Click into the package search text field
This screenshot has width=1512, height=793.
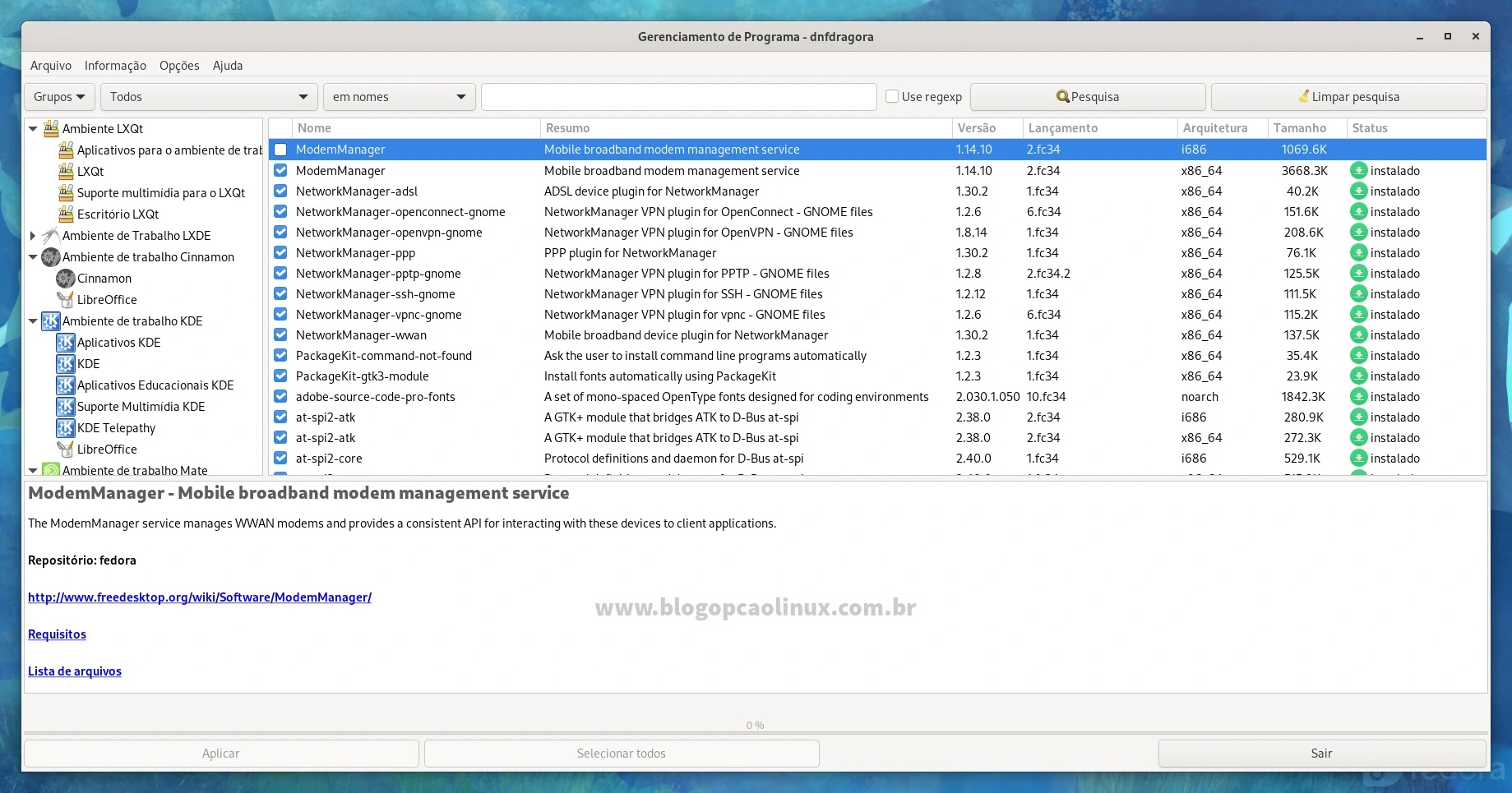(x=679, y=97)
